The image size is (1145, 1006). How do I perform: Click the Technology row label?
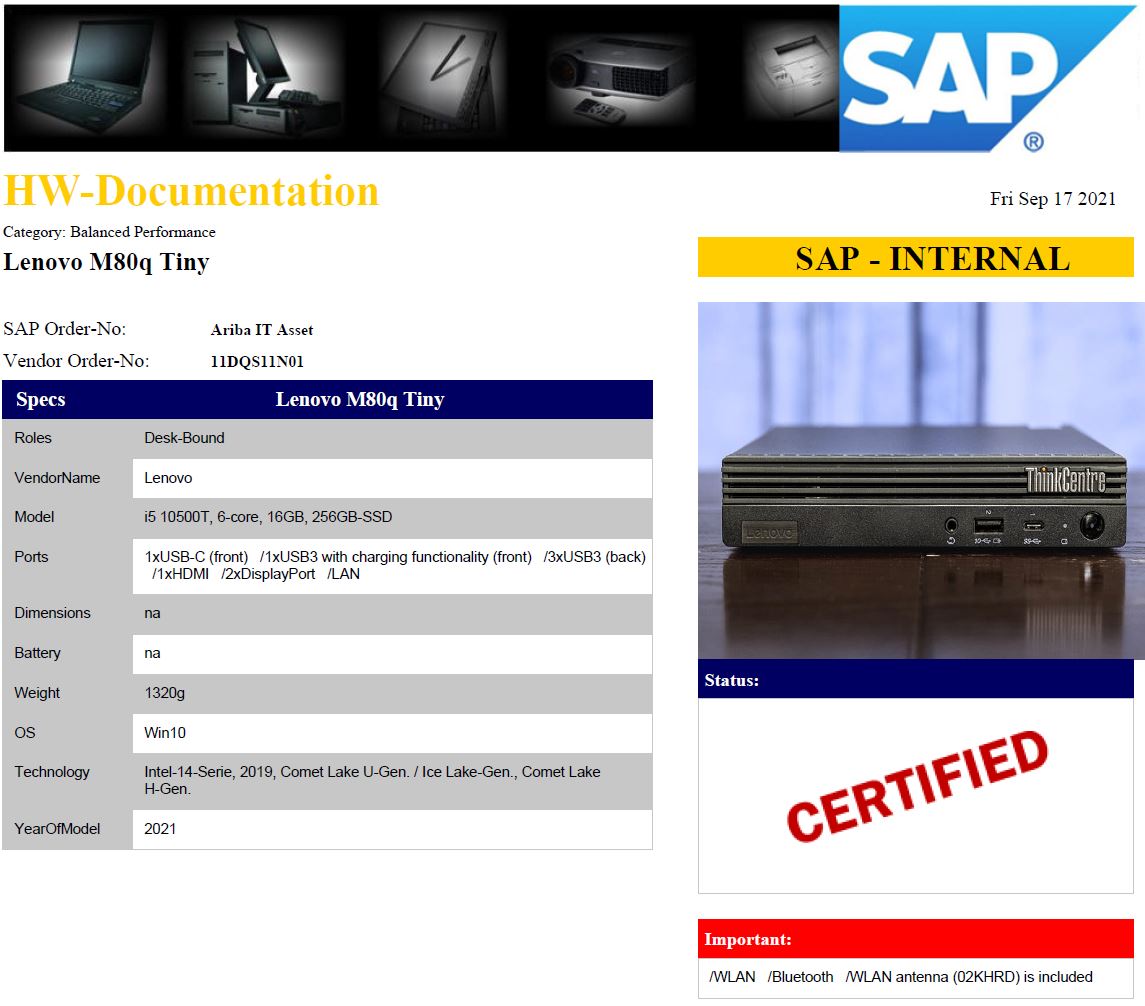point(52,772)
